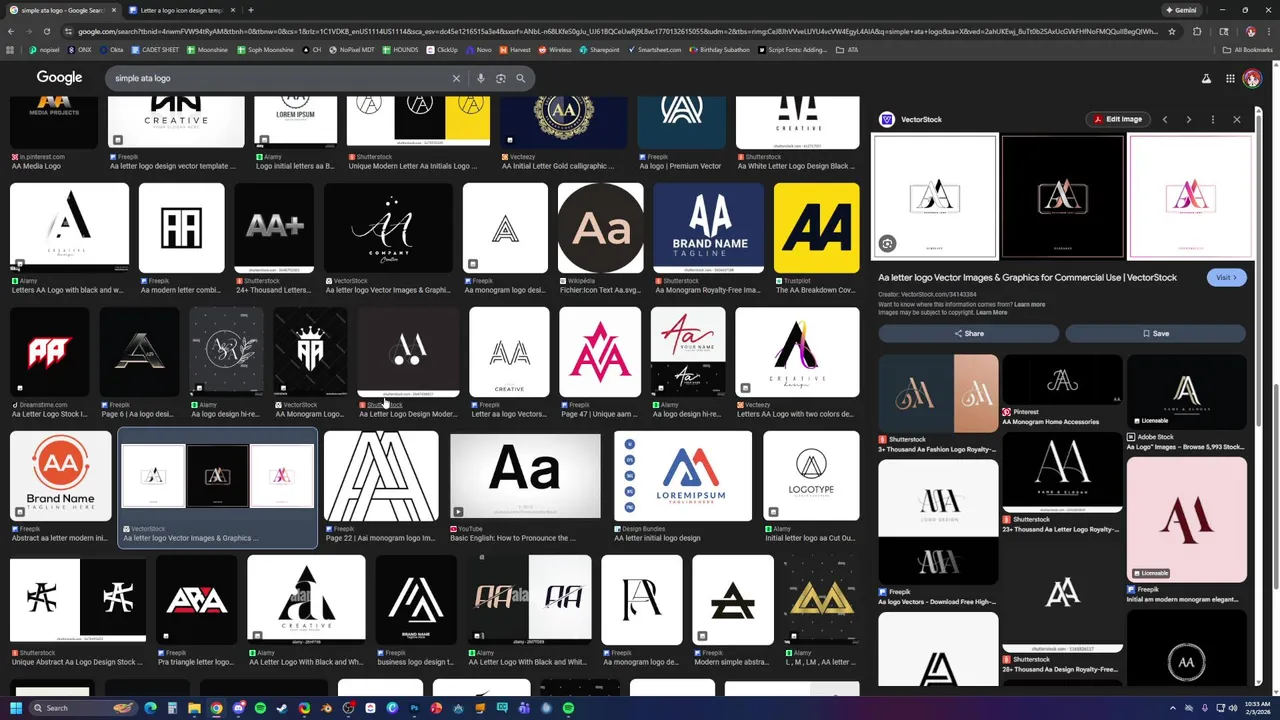Select the YouTube 'Aa' Basic English thumbnail
Viewport: 1280px width, 720px height.
coord(525,476)
